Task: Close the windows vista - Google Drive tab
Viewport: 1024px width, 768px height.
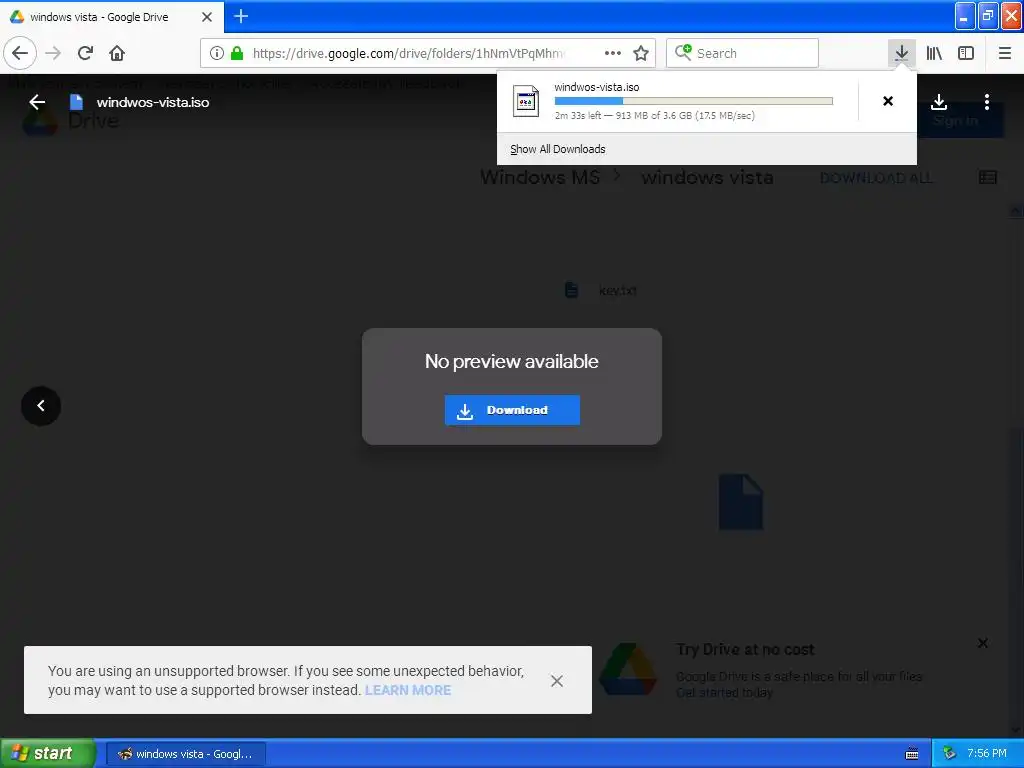Action: click(x=207, y=17)
